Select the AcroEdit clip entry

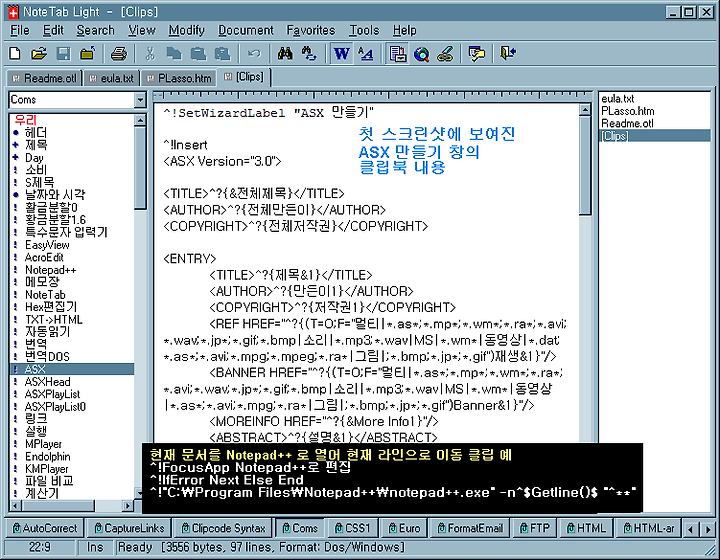(x=44, y=258)
